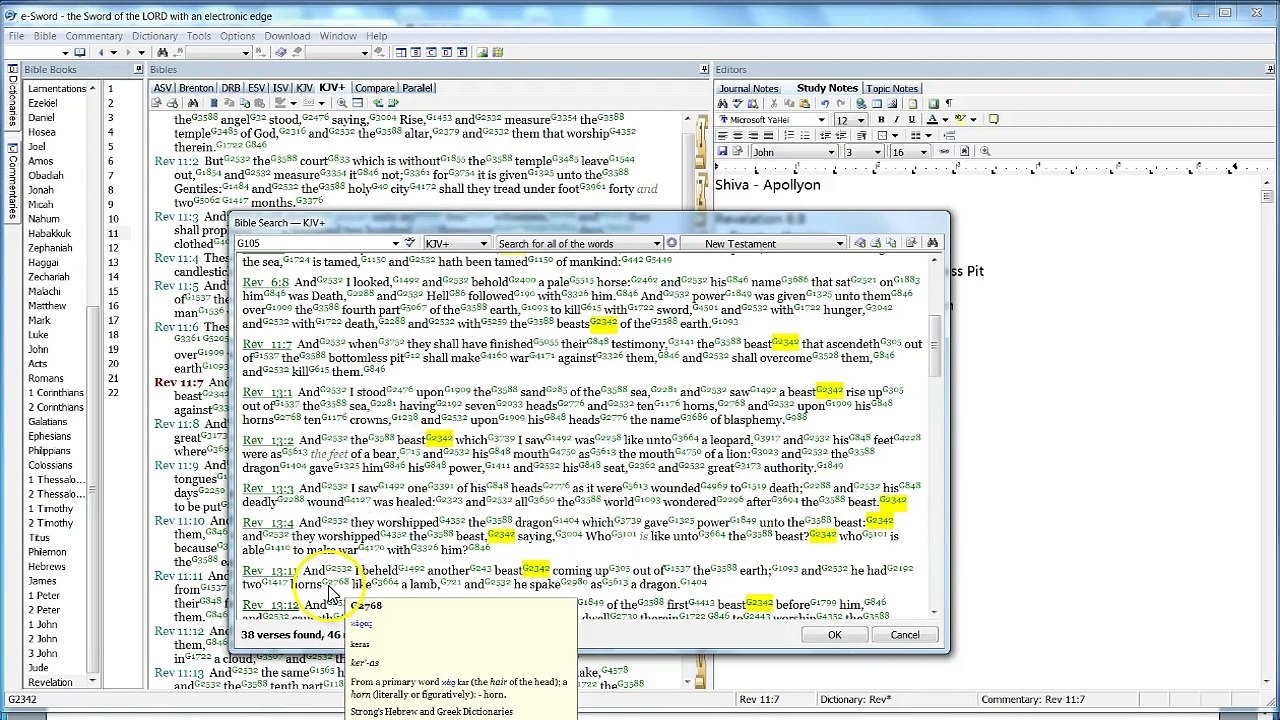Screen dimensions: 1280x720
Task: Paste clipboard into Study Notes editor
Action: click(x=806, y=104)
